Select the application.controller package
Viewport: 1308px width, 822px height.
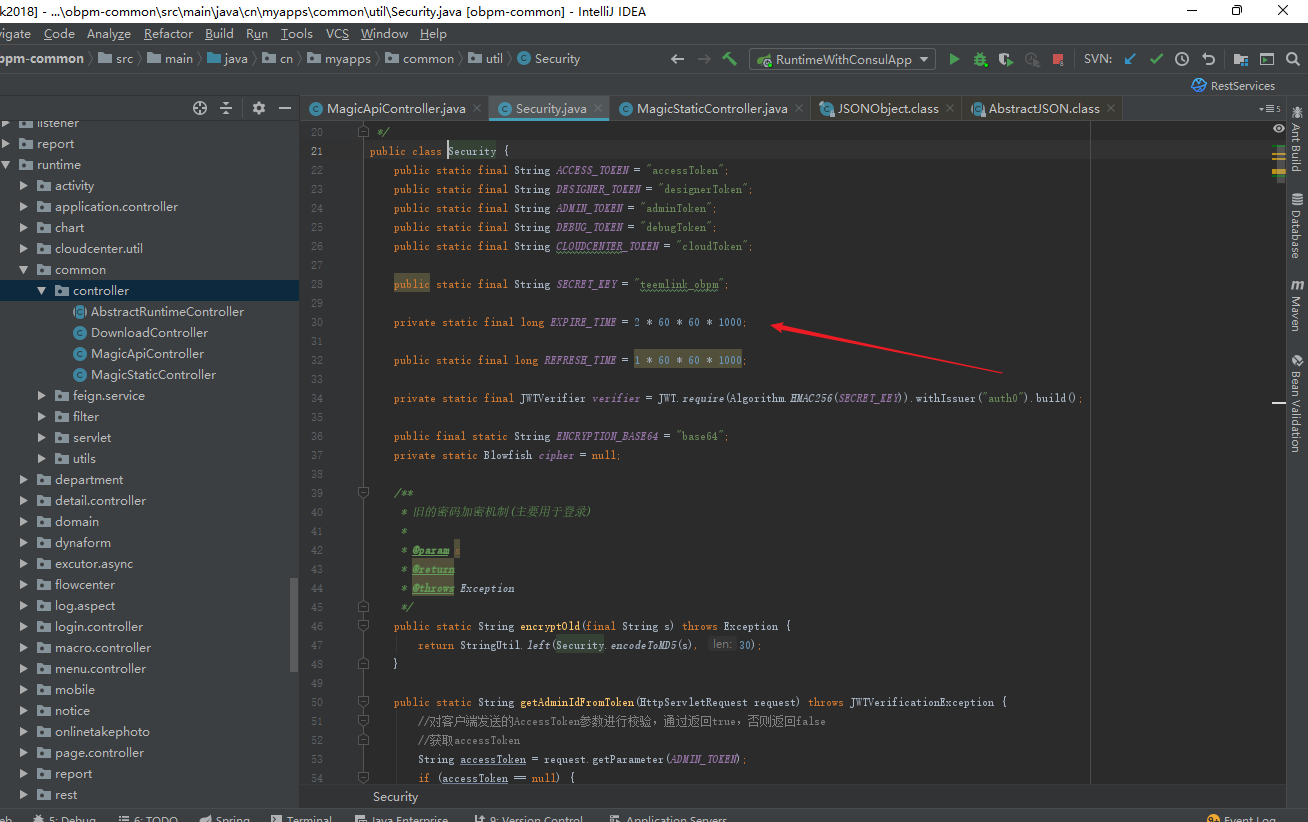(x=116, y=207)
